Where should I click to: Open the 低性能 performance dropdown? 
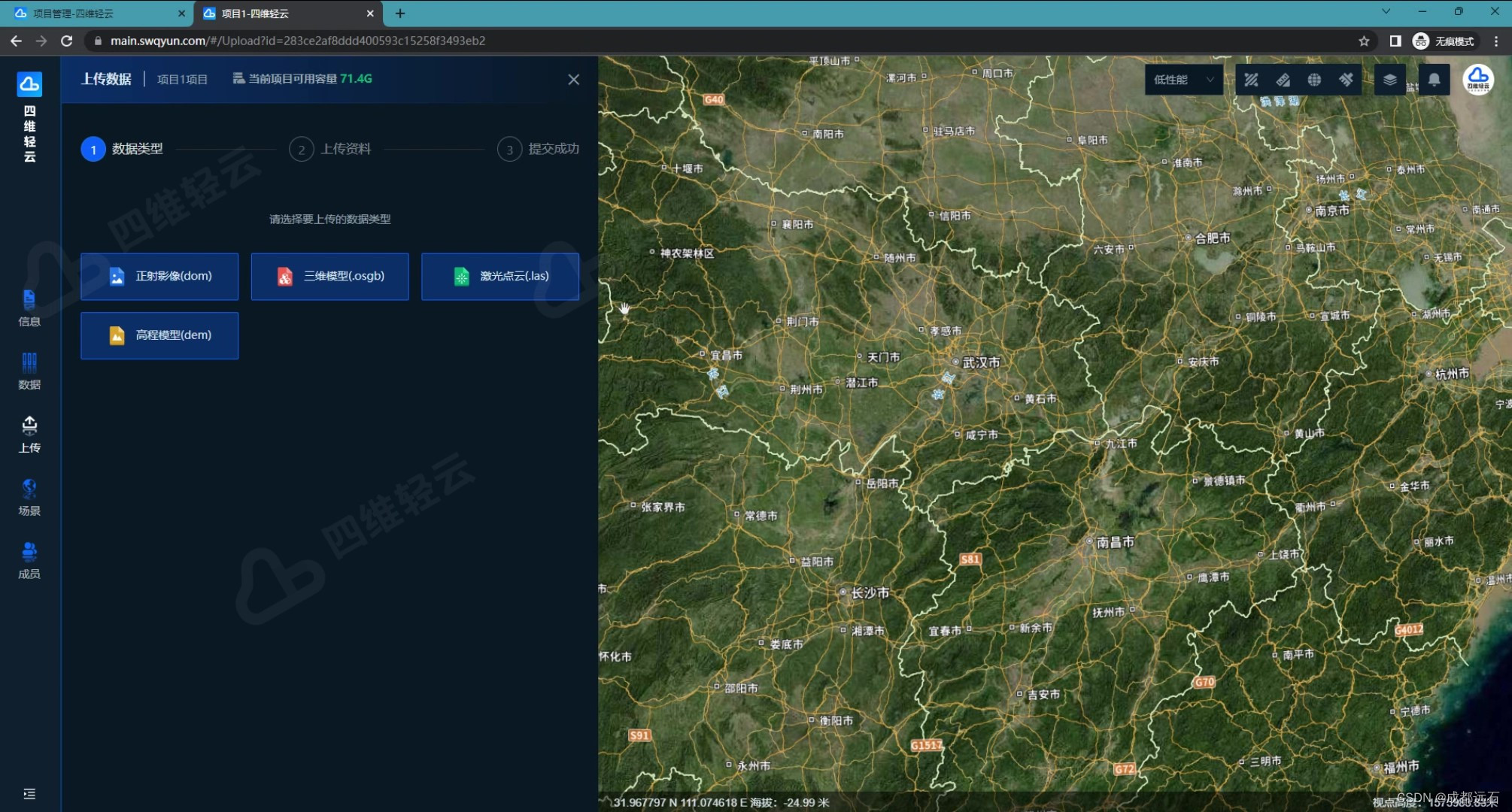(1185, 80)
